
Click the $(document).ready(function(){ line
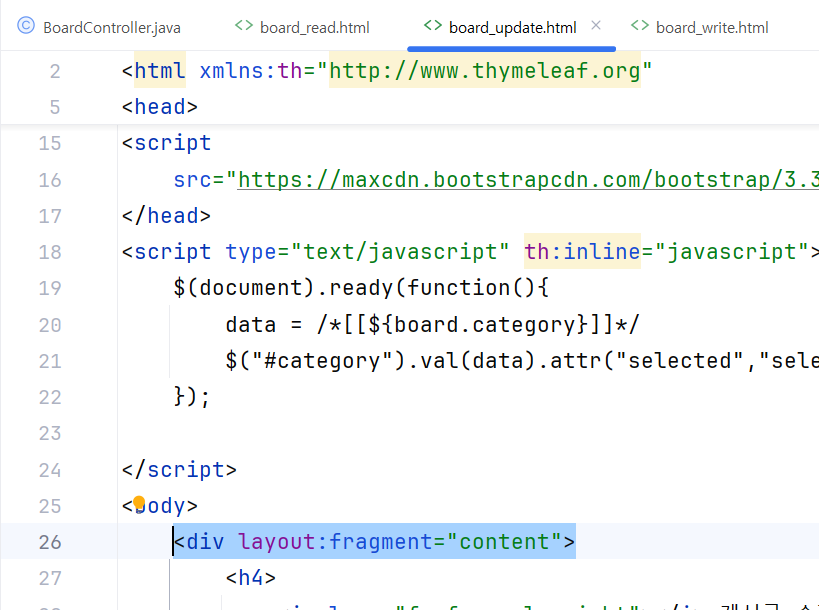coord(361,288)
